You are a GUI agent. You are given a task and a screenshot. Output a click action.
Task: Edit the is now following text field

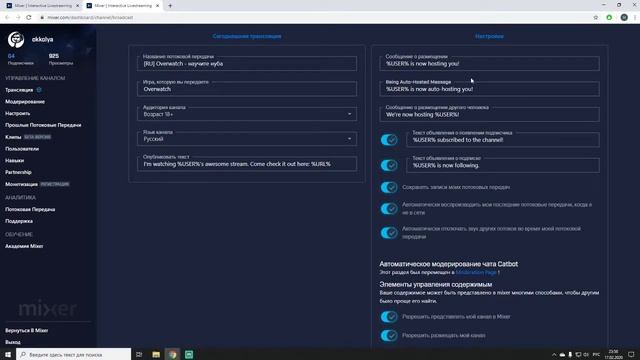coord(503,165)
